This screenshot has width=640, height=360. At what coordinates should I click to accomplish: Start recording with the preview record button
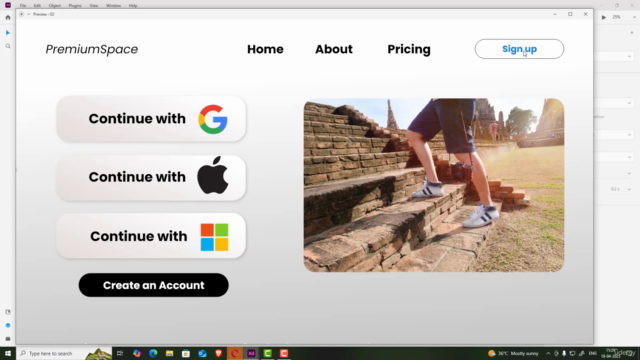pos(21,14)
